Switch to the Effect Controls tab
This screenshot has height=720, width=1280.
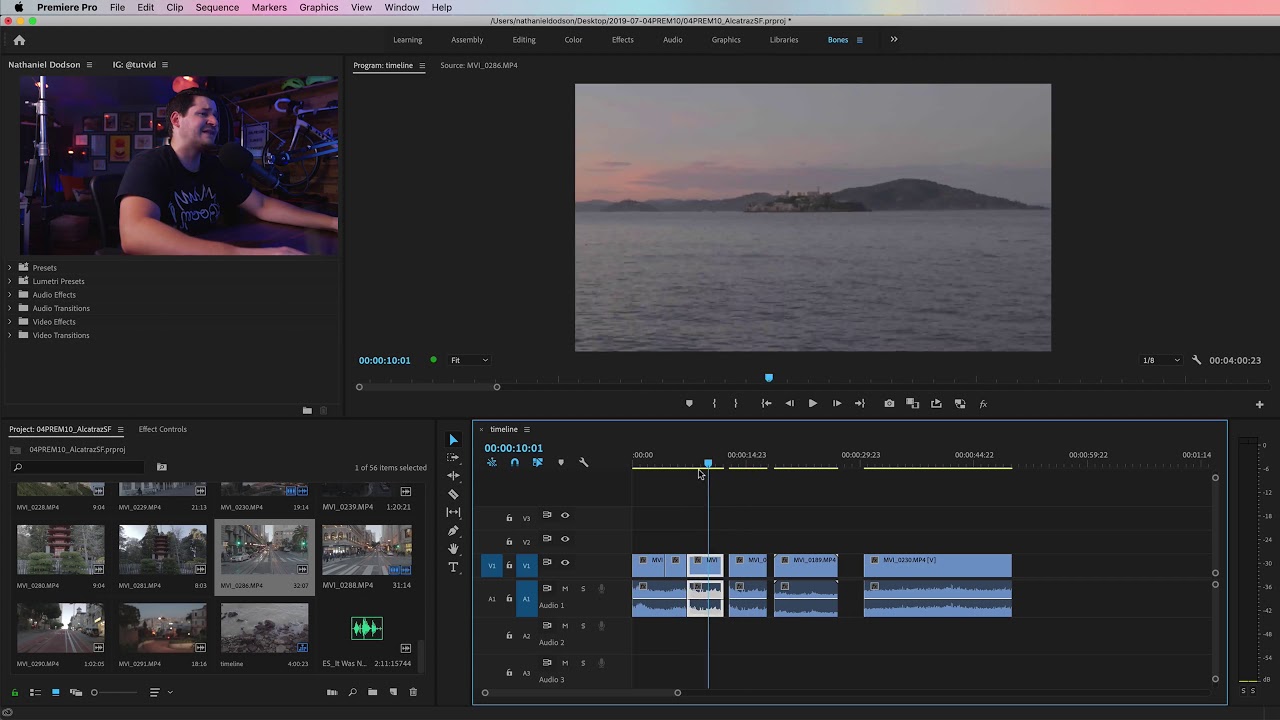tap(162, 429)
